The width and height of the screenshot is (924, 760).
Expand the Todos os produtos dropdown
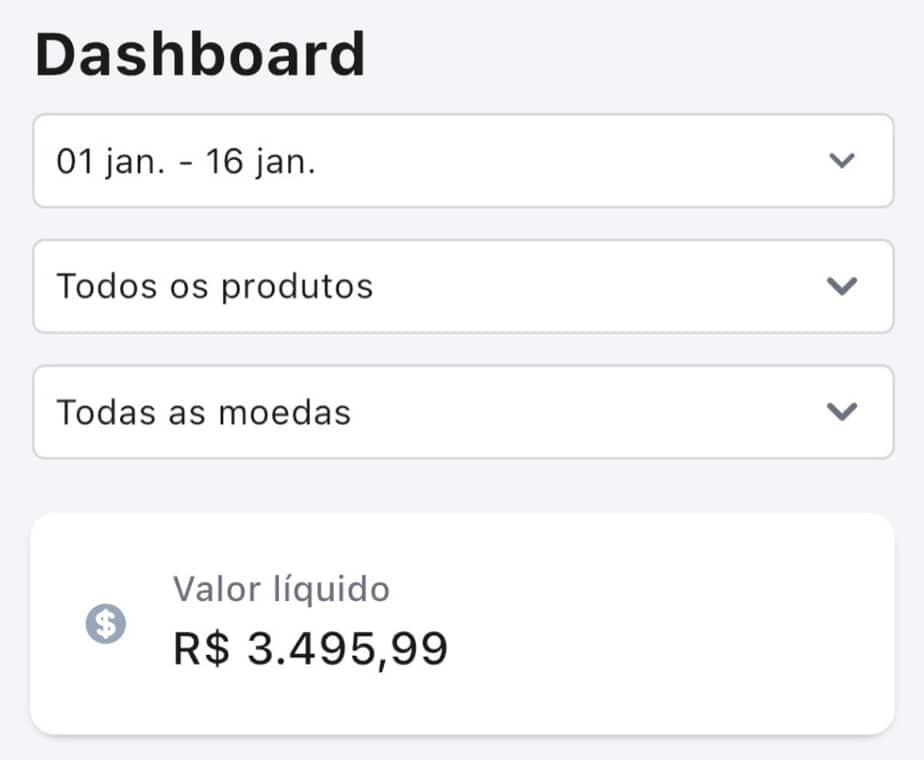[x=462, y=286]
